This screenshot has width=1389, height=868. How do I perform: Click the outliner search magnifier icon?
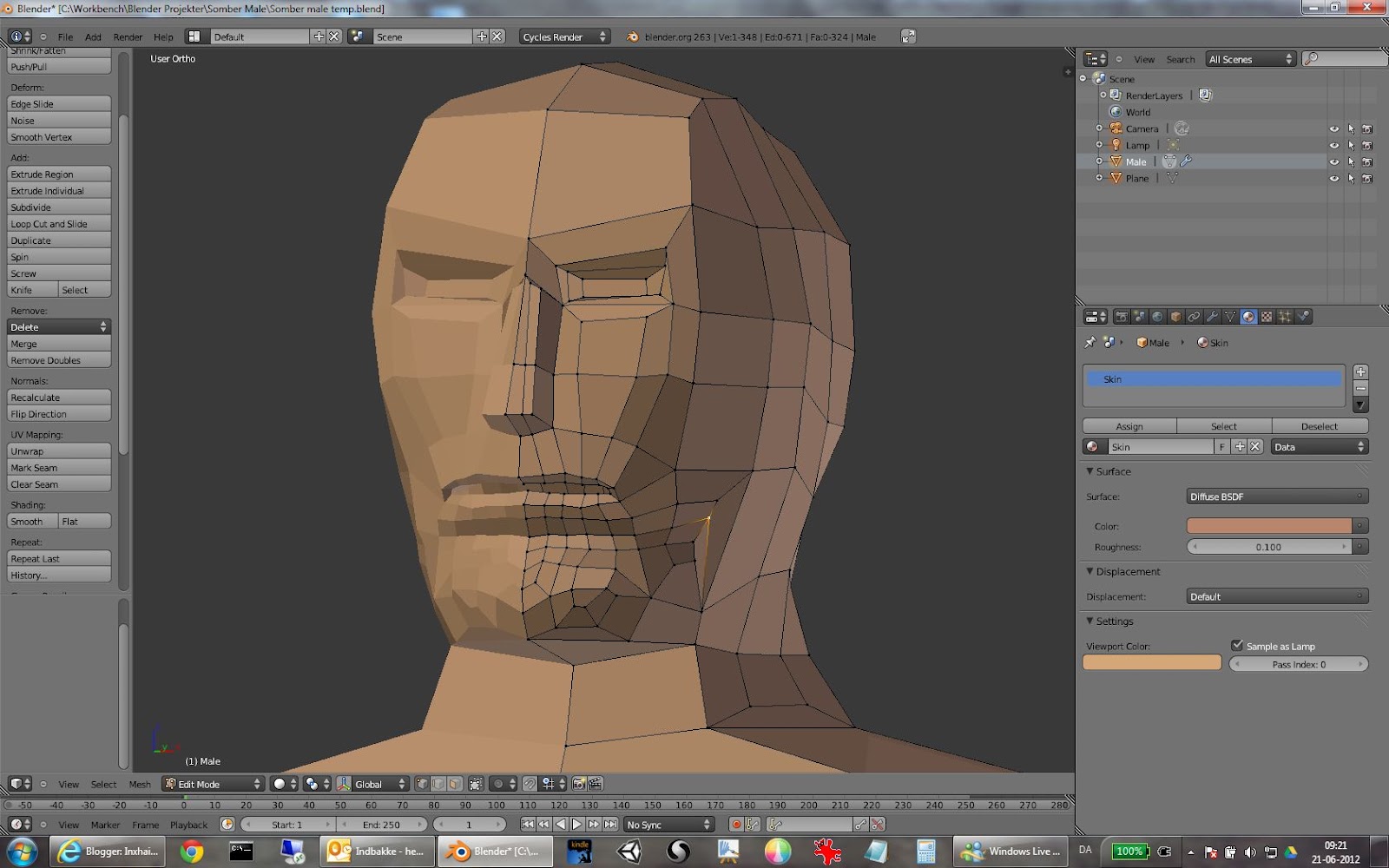1312,59
